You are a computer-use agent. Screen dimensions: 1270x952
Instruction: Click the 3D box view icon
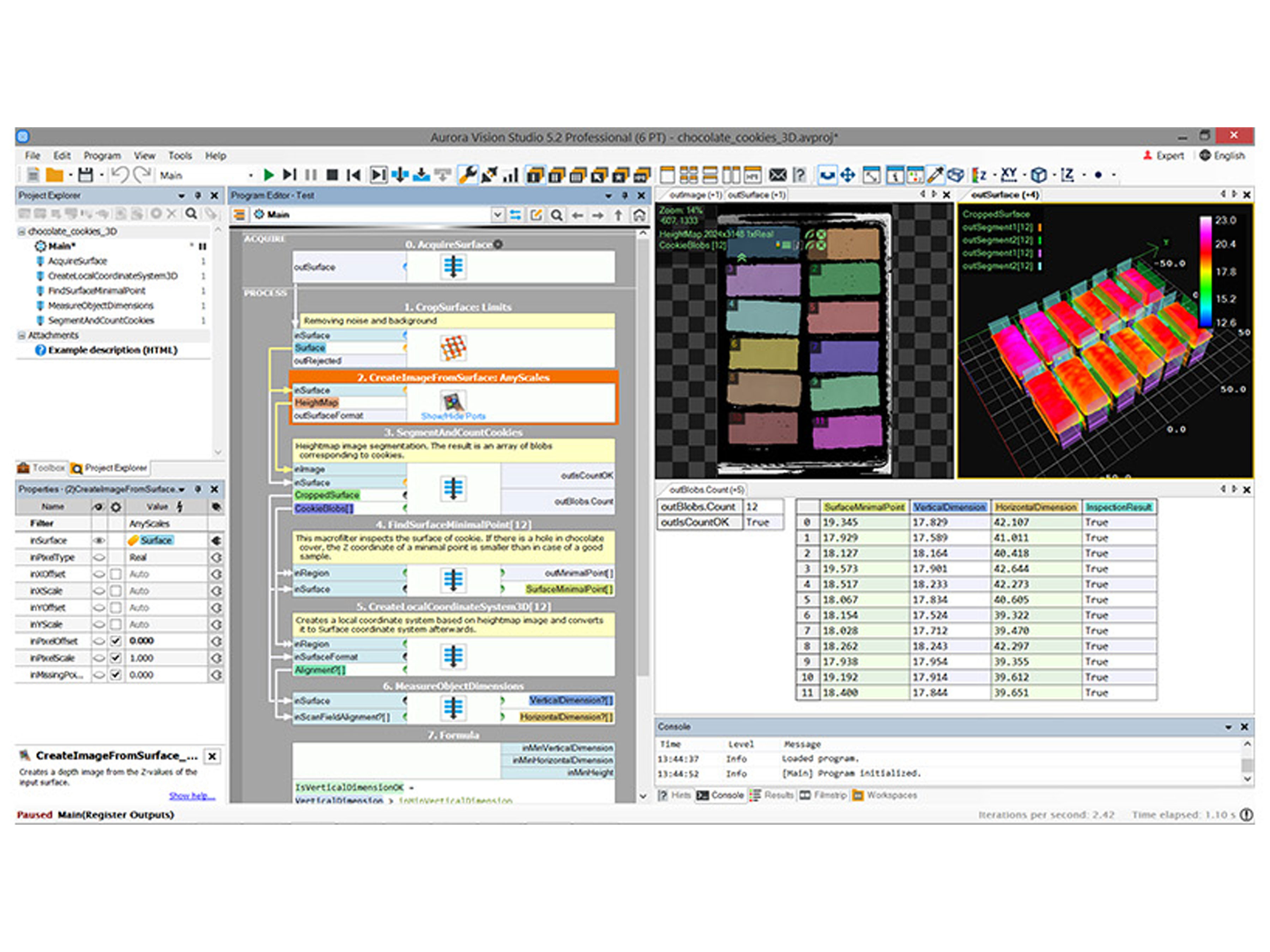tap(955, 175)
